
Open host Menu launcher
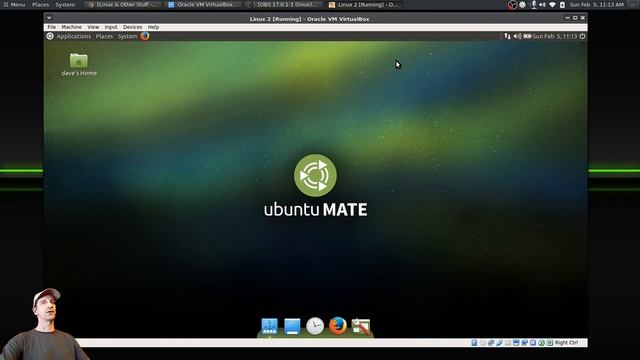[14, 4]
